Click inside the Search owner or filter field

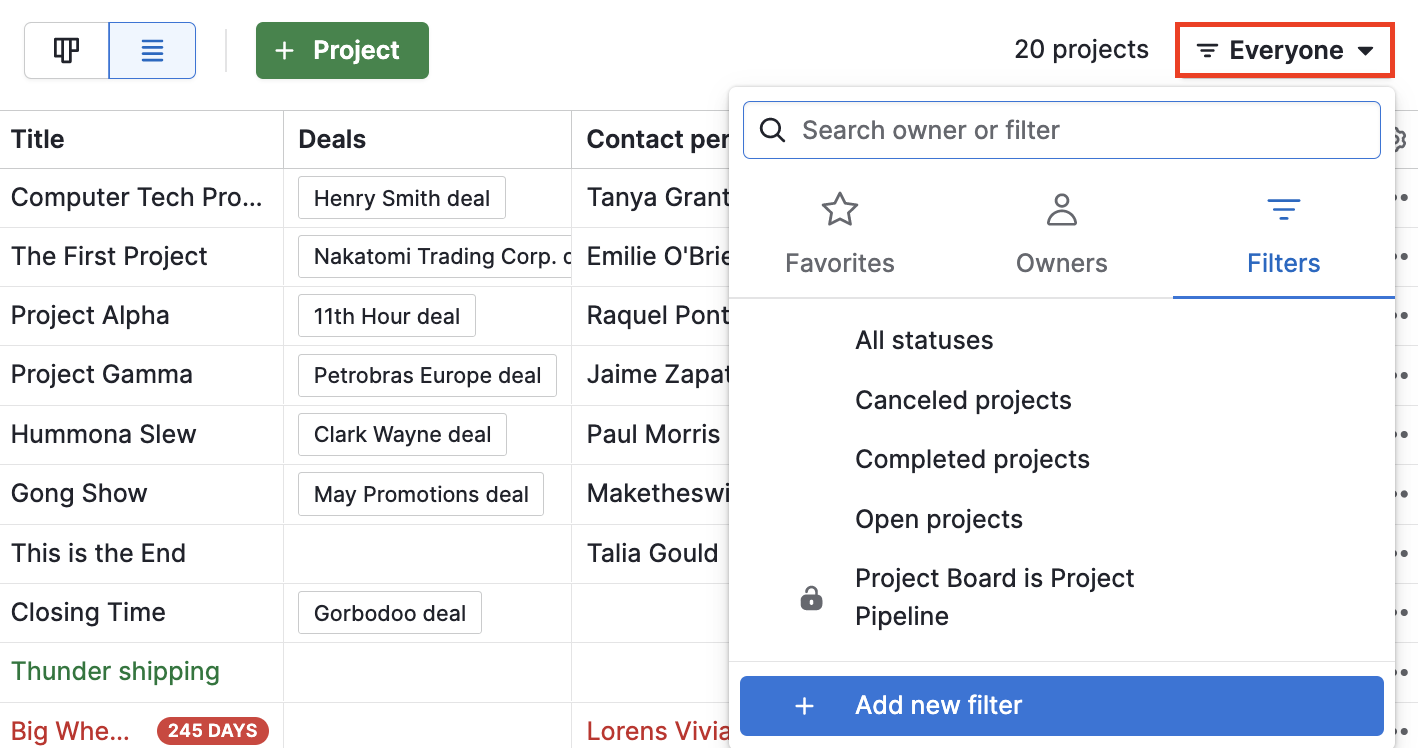click(1060, 130)
